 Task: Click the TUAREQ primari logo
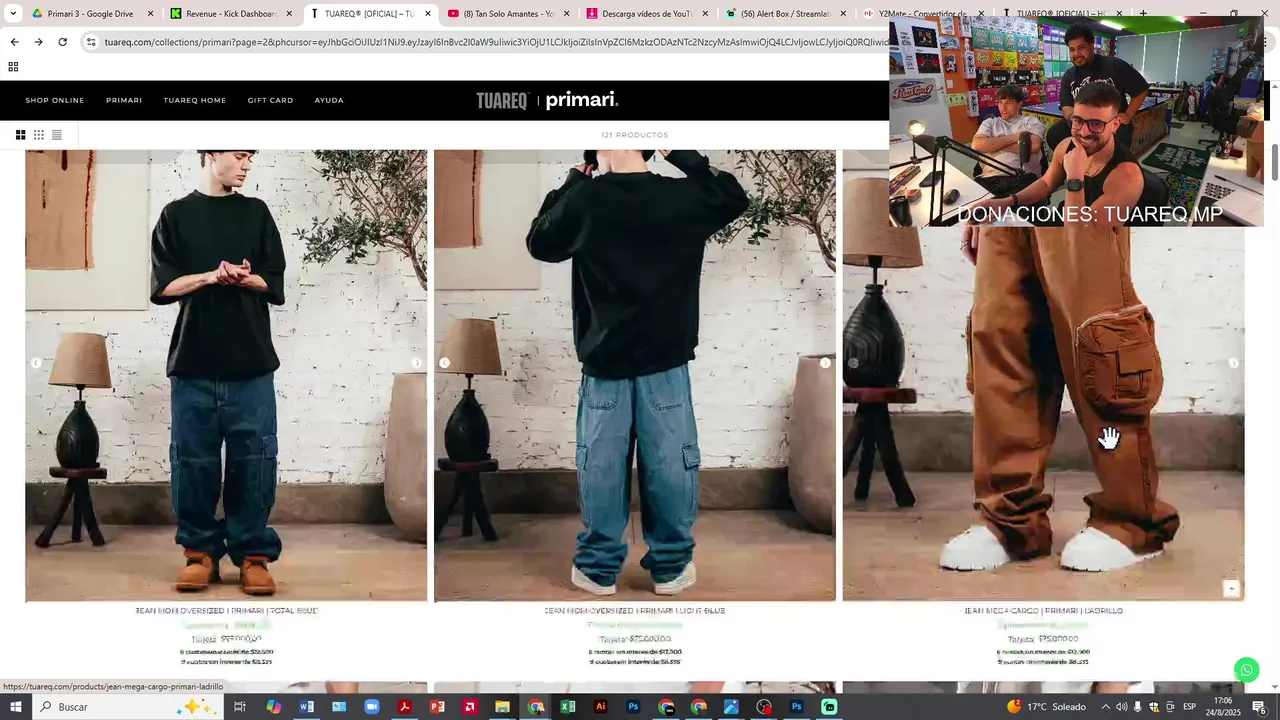coord(547,100)
